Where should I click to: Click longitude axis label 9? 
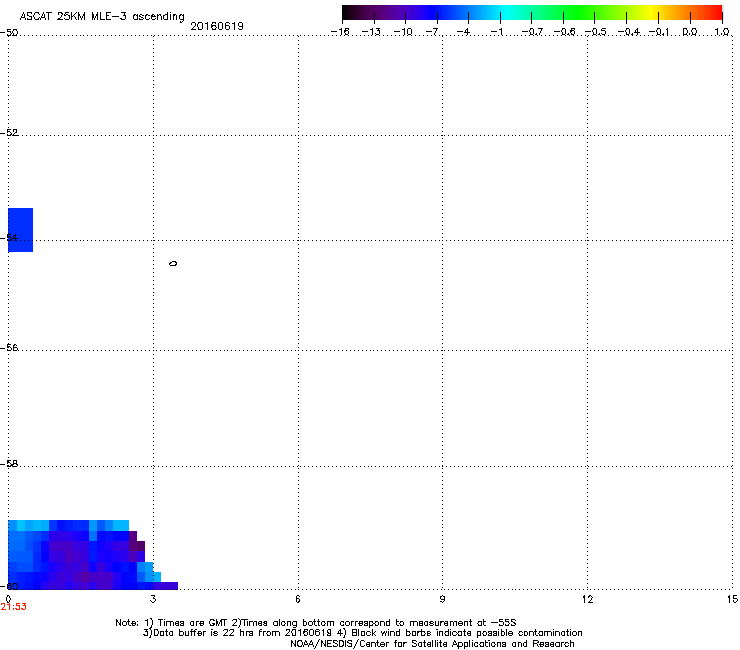[442, 599]
